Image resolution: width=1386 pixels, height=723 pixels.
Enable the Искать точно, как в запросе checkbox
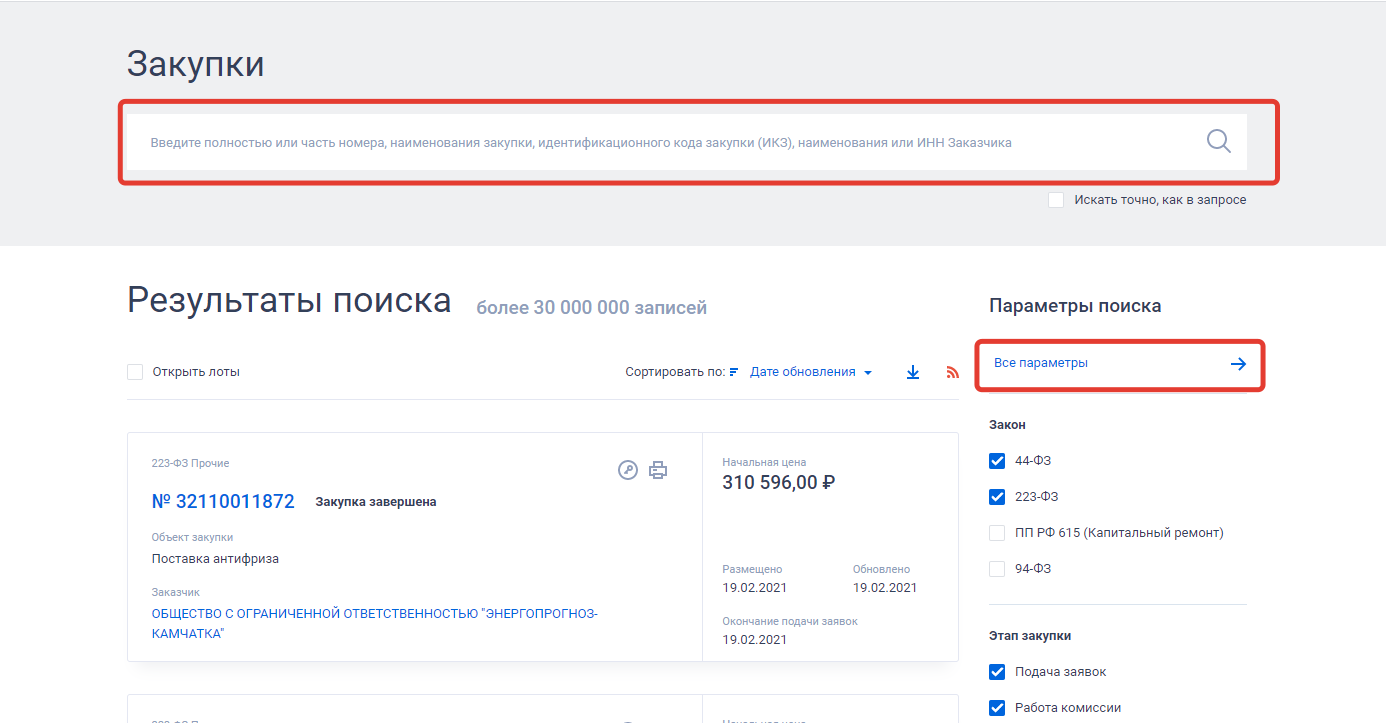coord(1056,200)
